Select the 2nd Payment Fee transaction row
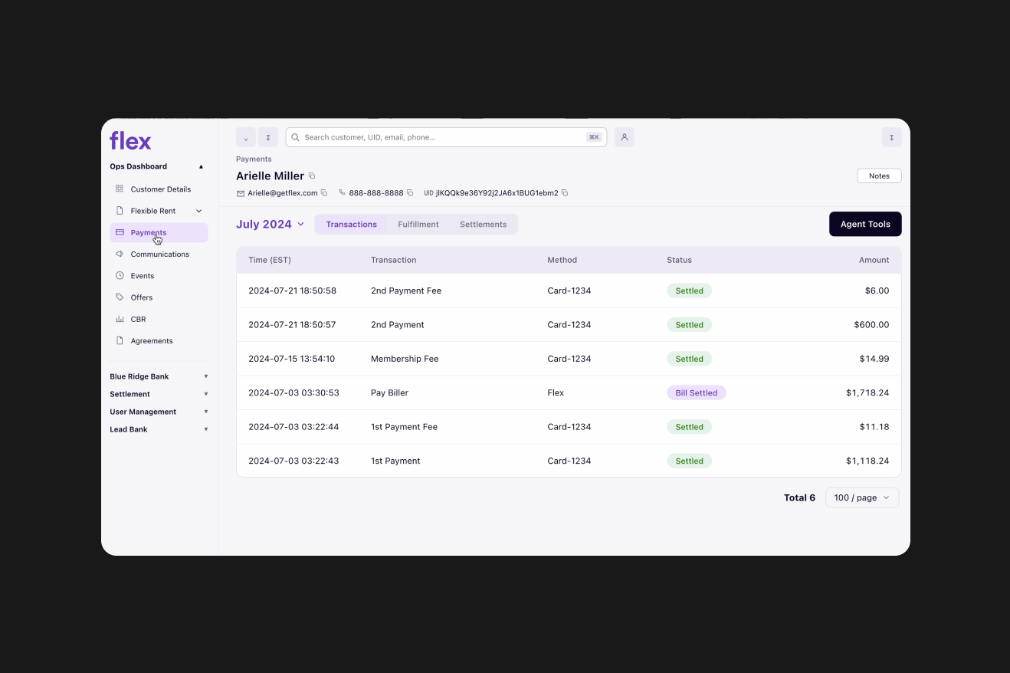This screenshot has height=673, width=1010. 569,290
